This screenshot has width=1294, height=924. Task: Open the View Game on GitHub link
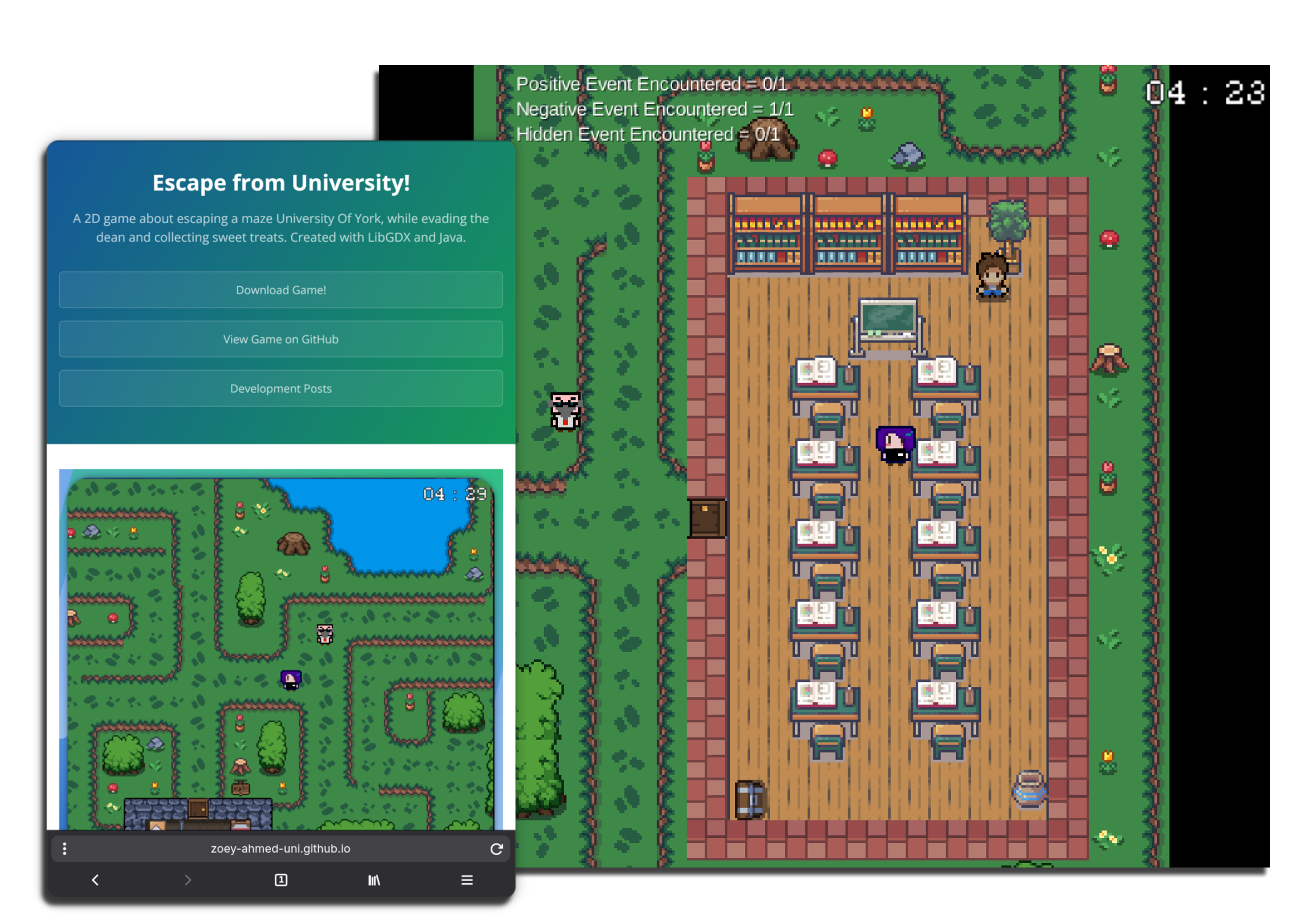pyautogui.click(x=280, y=339)
